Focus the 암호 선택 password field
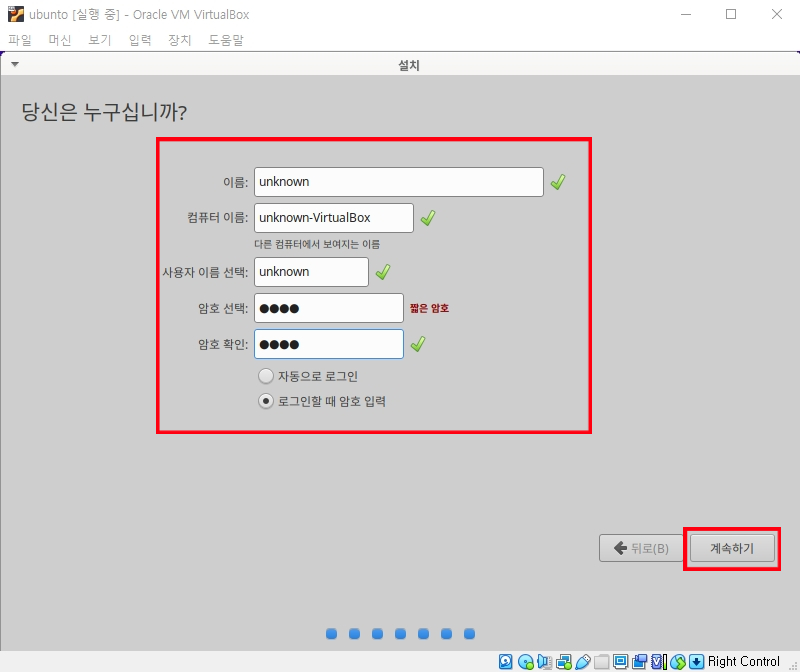The height and width of the screenshot is (672, 800). [329, 308]
